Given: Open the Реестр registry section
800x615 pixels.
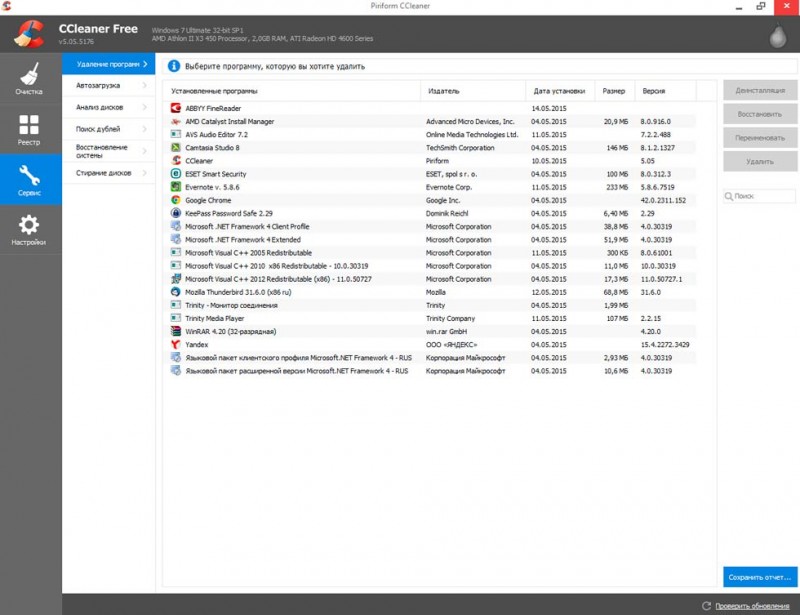Looking at the screenshot, I should tap(30, 129).
